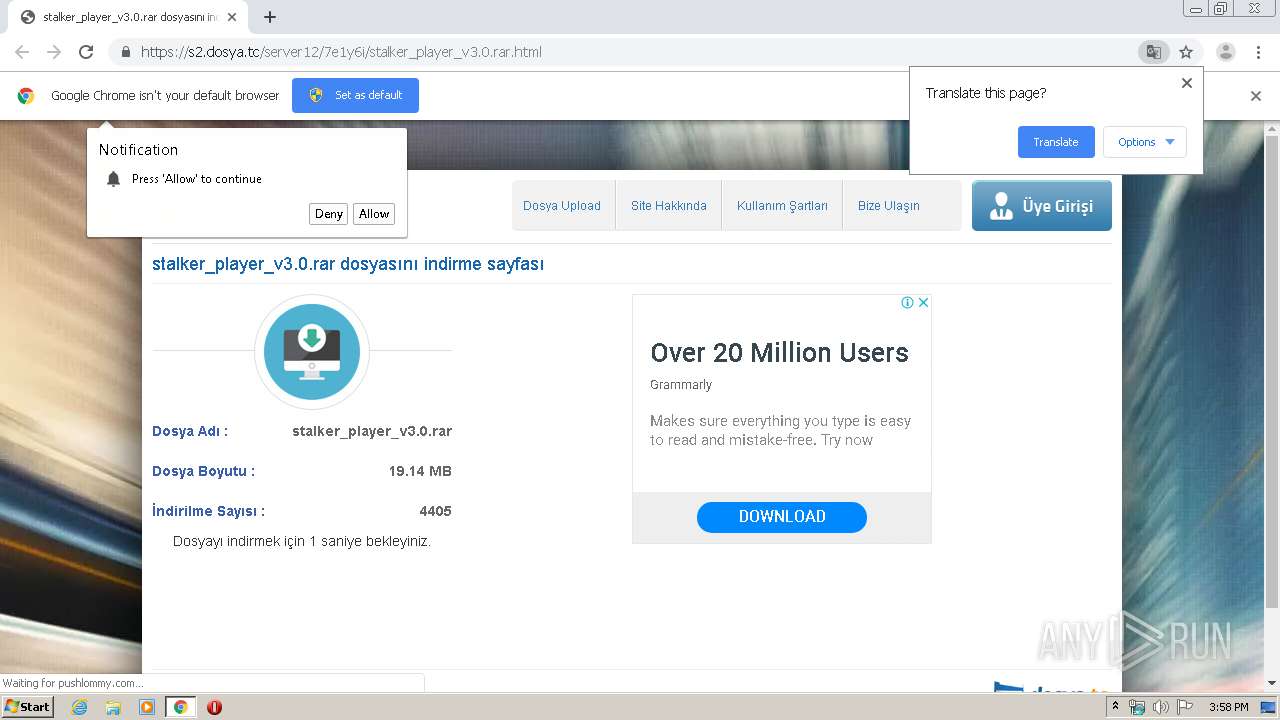Click the Translate button

[1056, 142]
